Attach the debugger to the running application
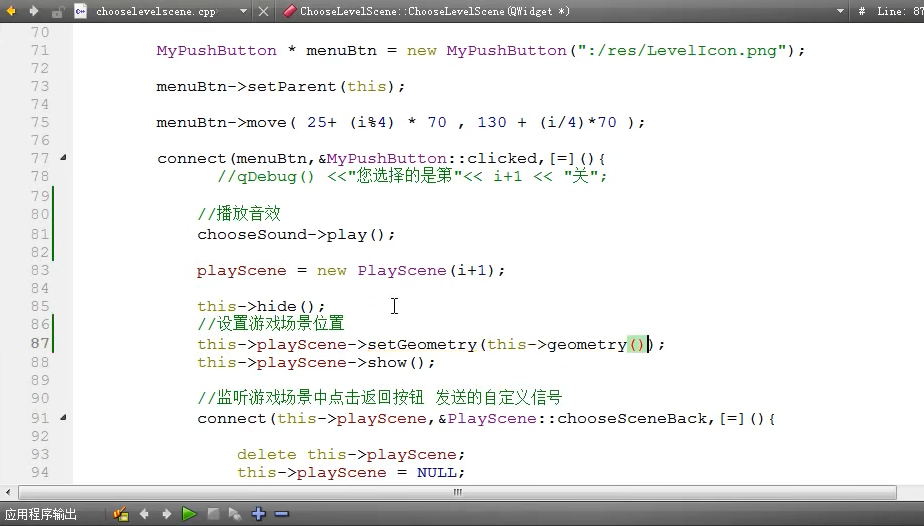Screen dimensions: 924x526 coord(235,514)
